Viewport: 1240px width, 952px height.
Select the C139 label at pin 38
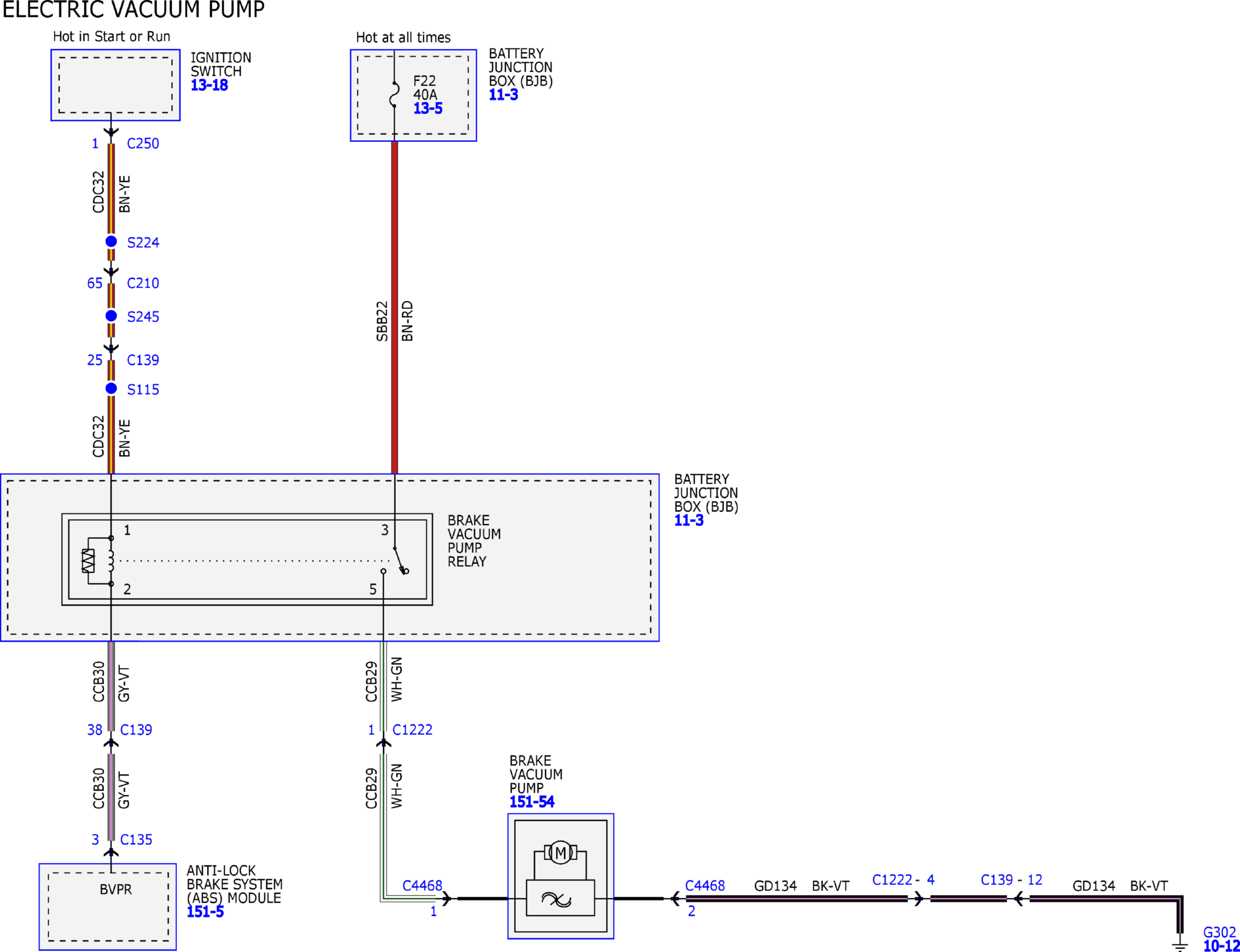(x=136, y=730)
